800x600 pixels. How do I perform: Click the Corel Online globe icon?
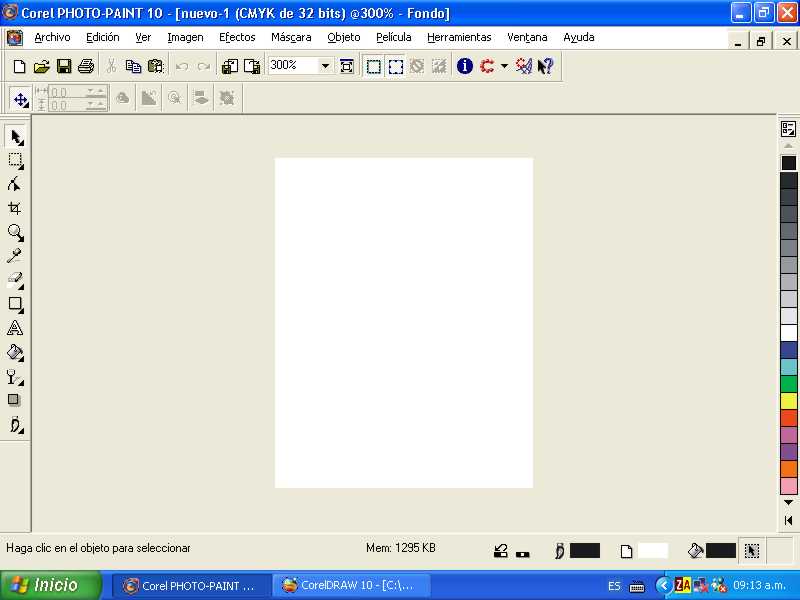click(524, 66)
